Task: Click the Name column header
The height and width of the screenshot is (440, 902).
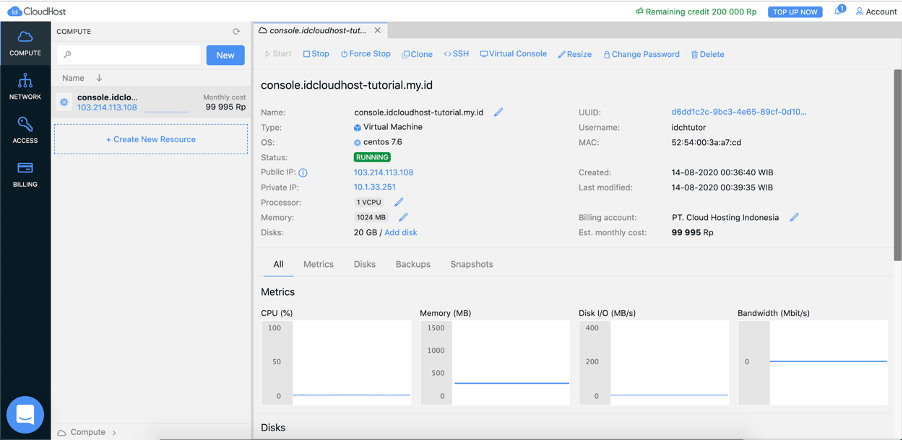Action: (73, 78)
